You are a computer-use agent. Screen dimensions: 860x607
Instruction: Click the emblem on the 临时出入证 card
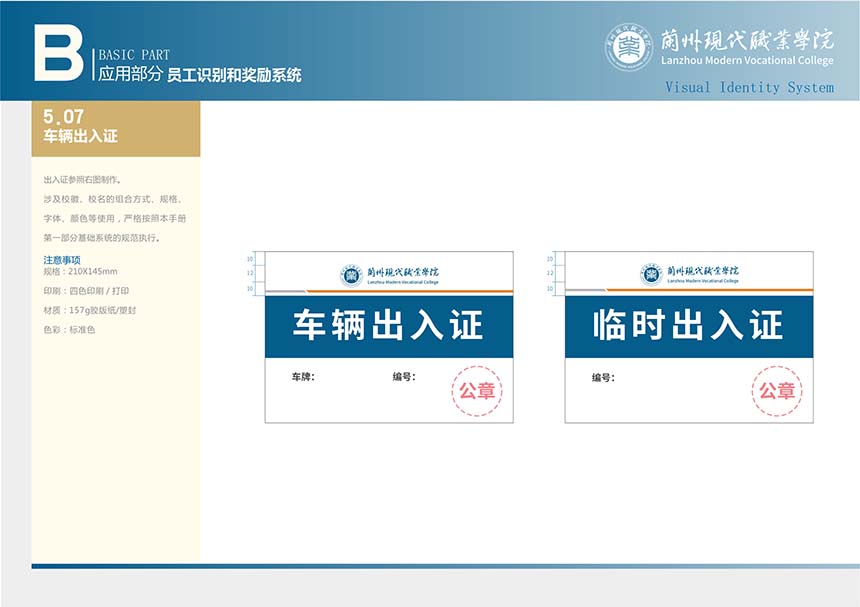(651, 274)
